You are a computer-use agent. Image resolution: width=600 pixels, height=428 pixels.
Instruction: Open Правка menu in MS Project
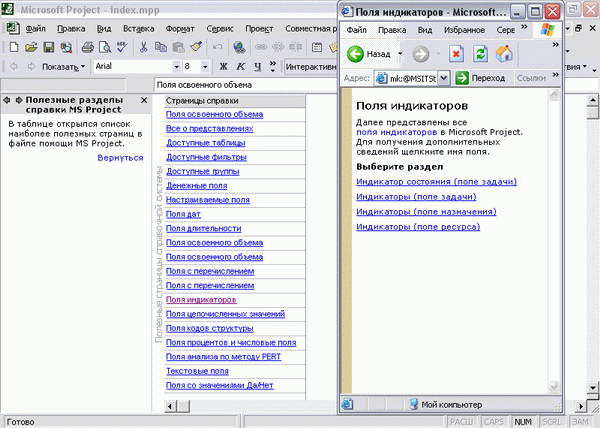click(x=71, y=29)
